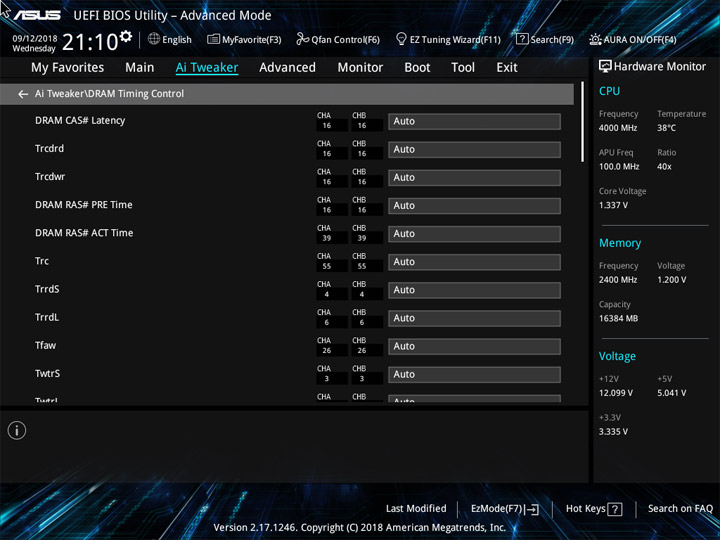The width and height of the screenshot is (720, 540).
Task: Click the memory capacity 16384 MB value
Action: tap(618, 318)
